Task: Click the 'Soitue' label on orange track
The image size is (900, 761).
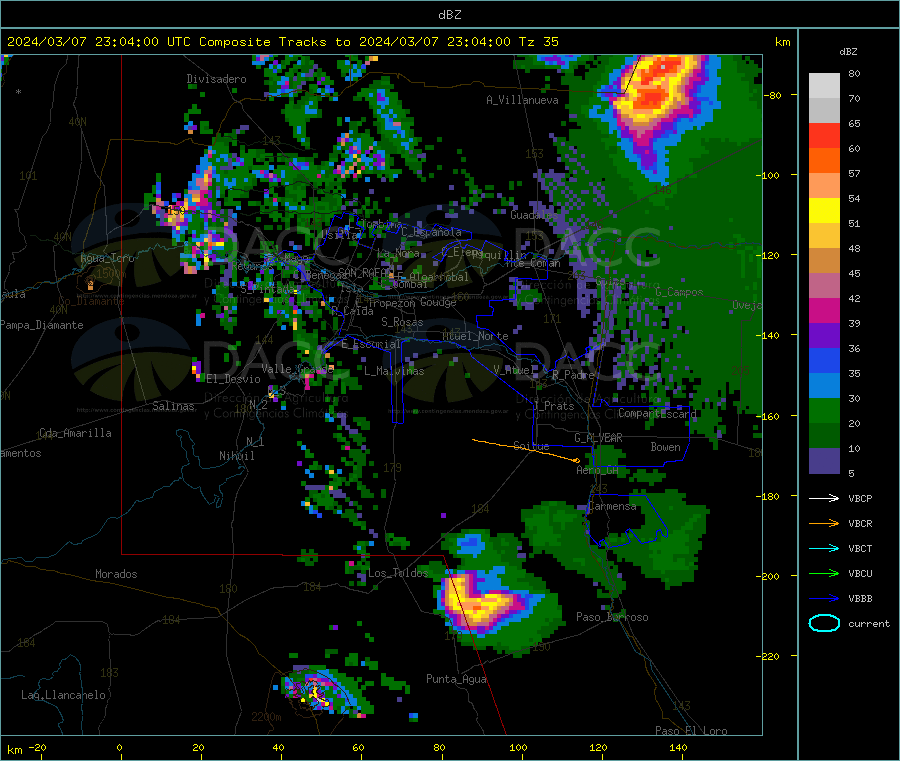Action: [531, 446]
